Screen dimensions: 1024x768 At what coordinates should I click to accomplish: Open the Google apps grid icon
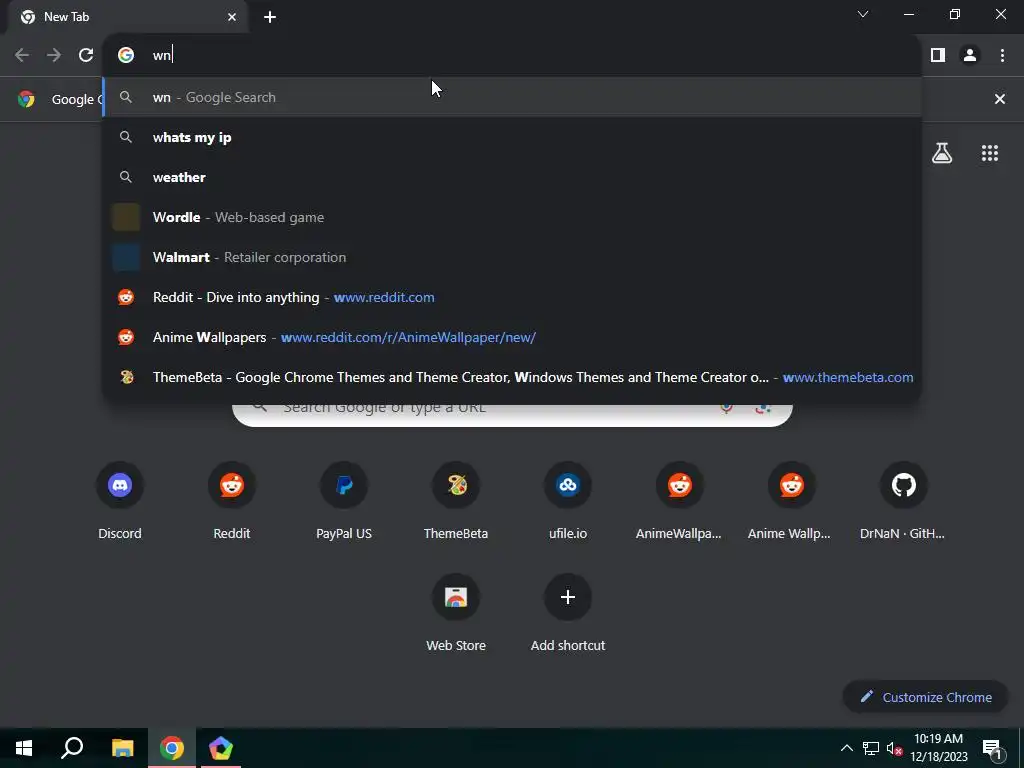[x=989, y=153]
